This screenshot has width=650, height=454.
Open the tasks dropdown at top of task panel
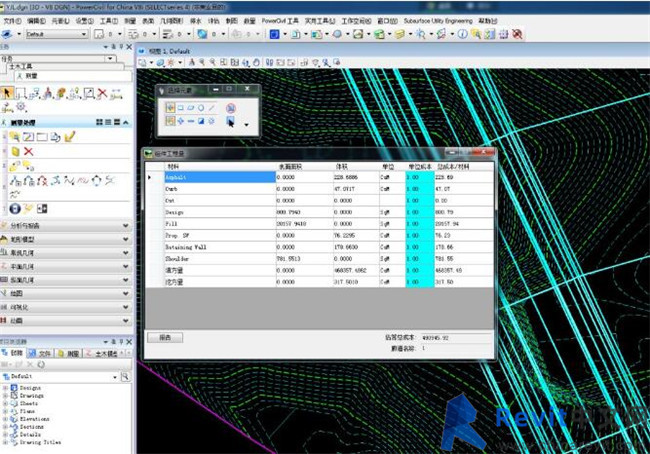[x=110, y=58]
